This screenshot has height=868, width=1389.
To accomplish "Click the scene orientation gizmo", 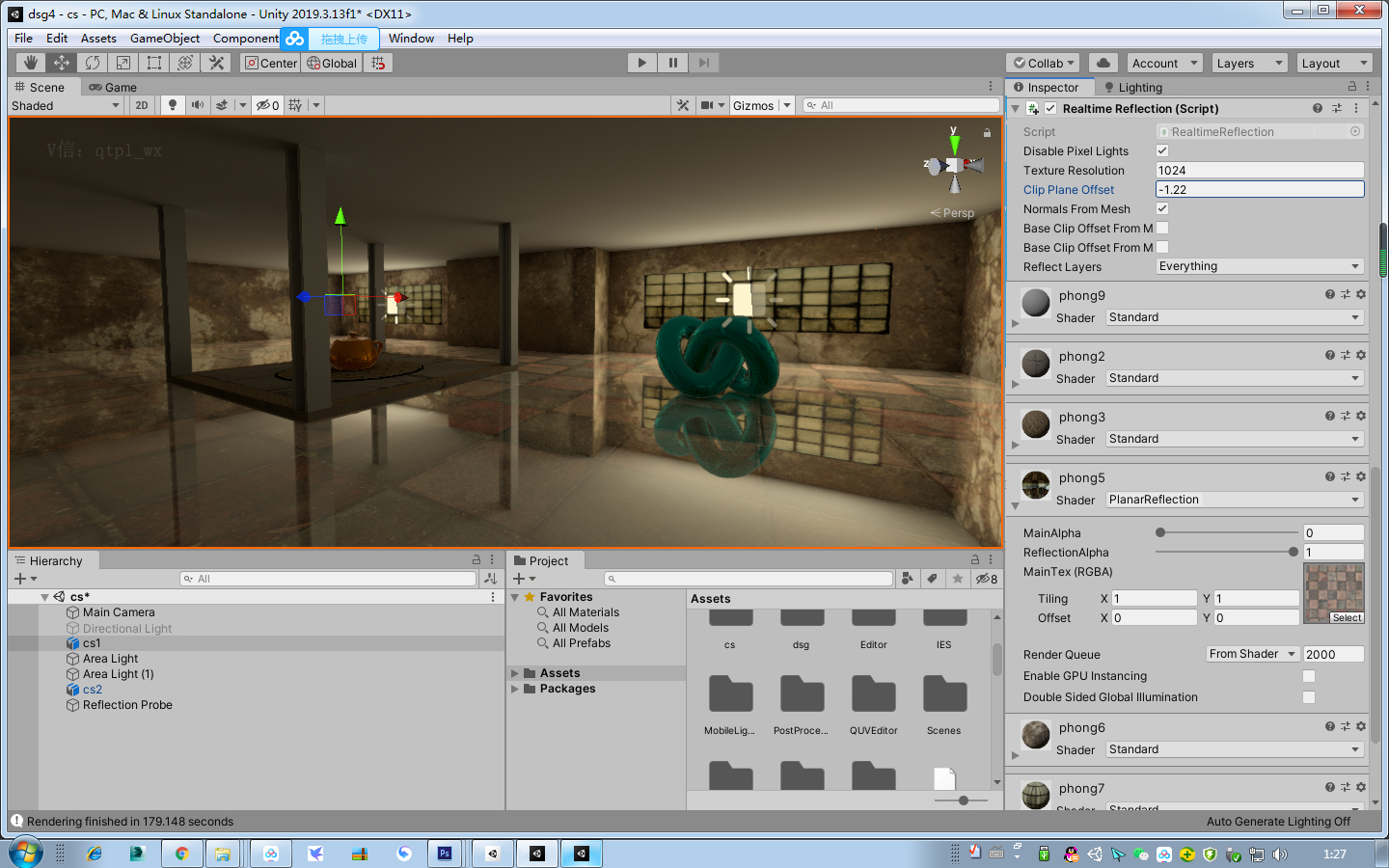I will [954, 165].
